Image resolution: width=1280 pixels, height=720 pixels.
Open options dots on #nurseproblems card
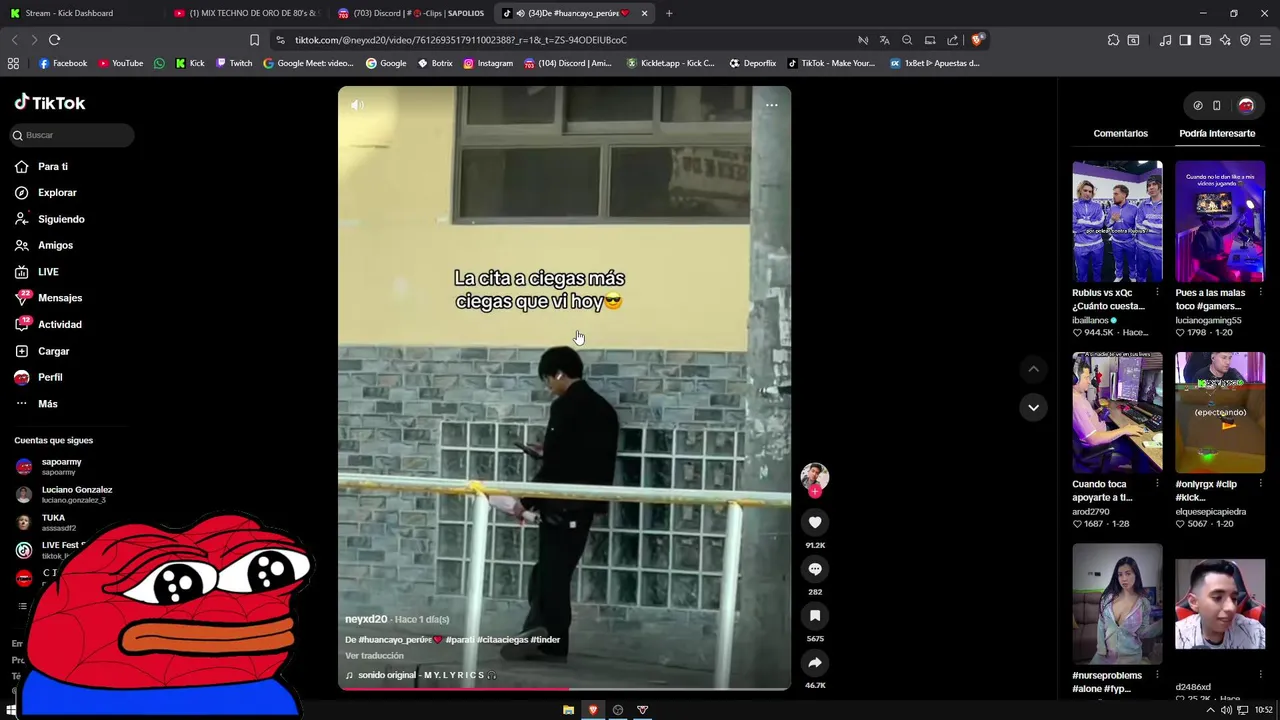tap(1157, 676)
